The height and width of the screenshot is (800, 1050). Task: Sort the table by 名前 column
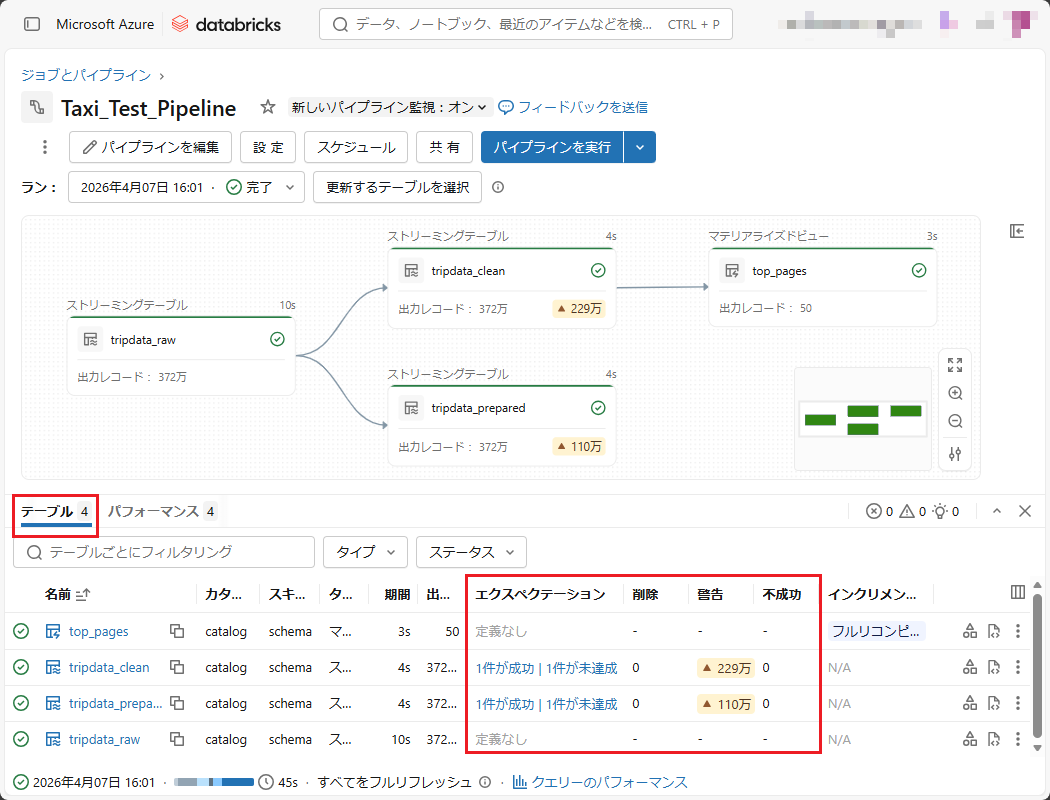pos(82,594)
